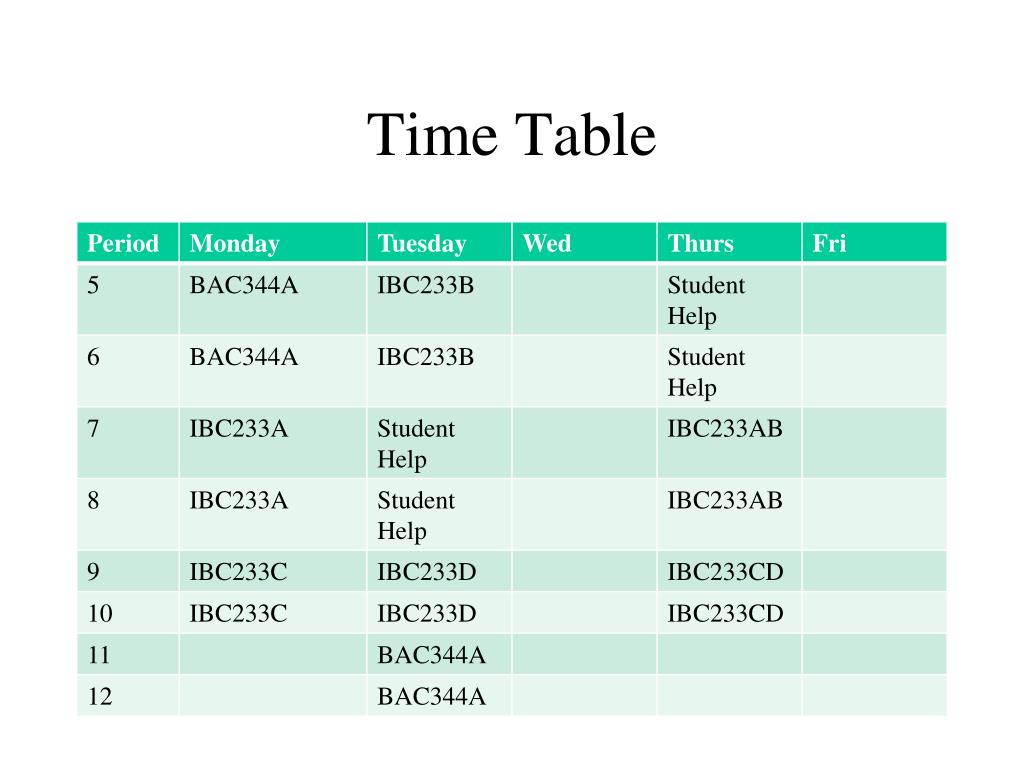Click the empty Wednesday period 5 cell

point(584,298)
